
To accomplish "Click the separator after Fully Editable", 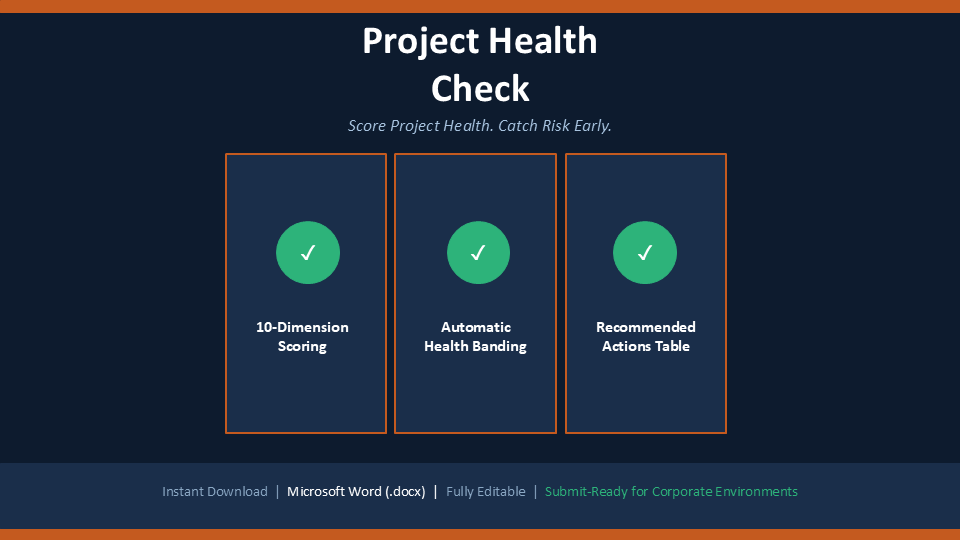I will tap(535, 492).
